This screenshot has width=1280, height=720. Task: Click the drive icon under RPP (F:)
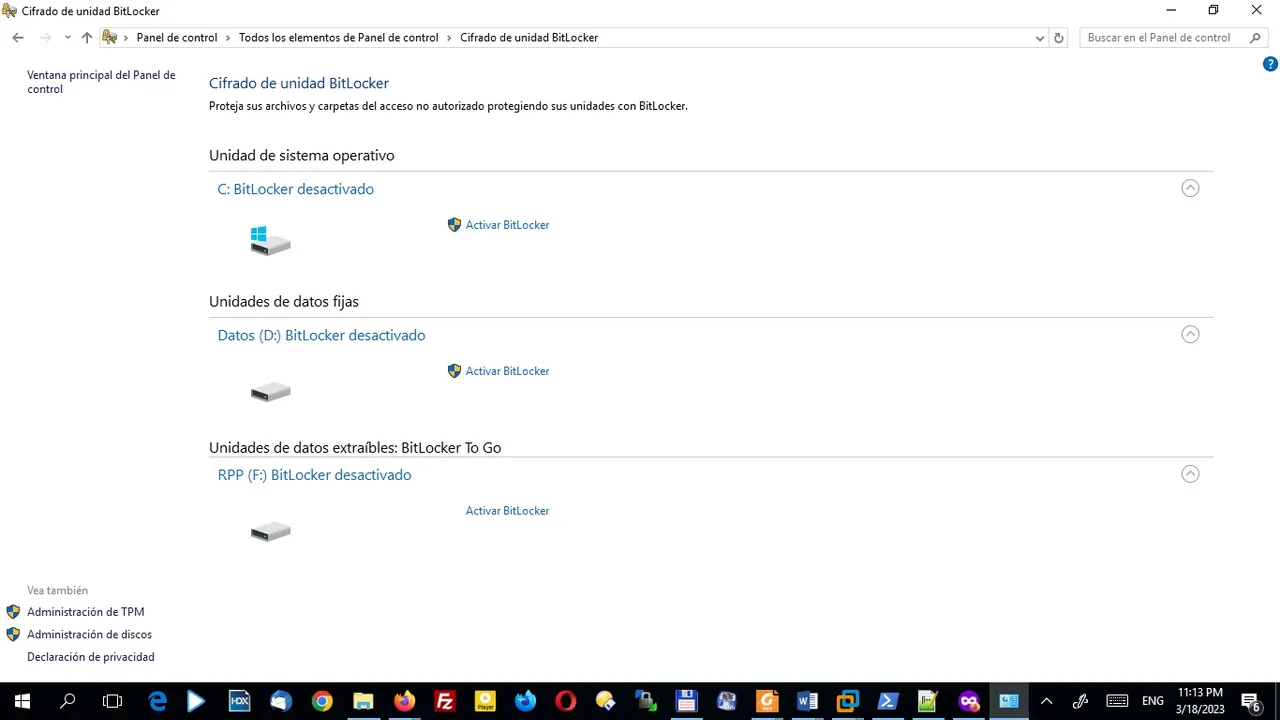click(x=270, y=531)
